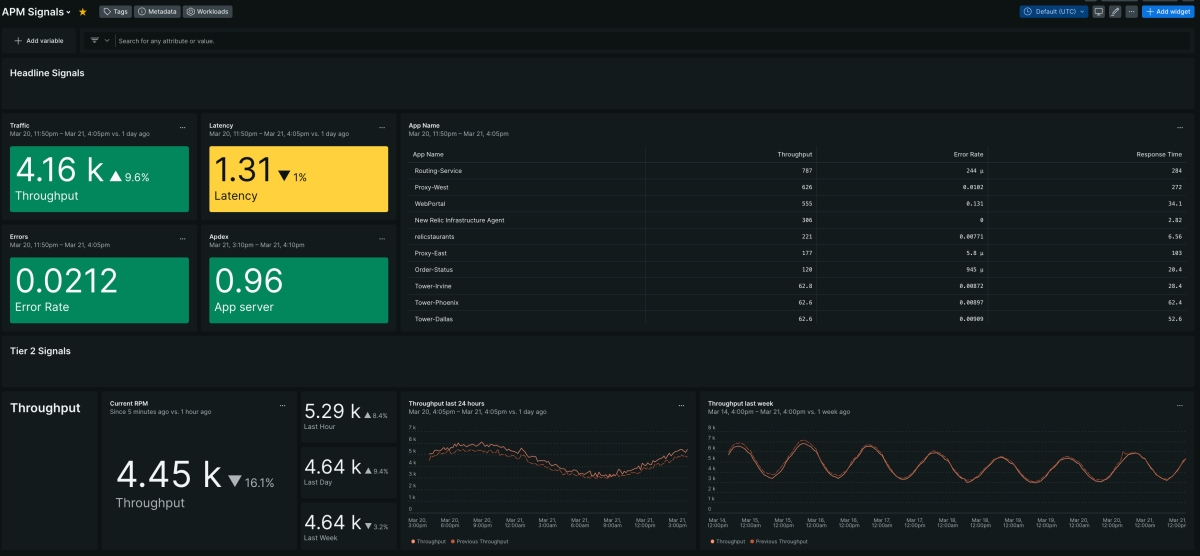This screenshot has height=556, width=1200.
Task: Select the Routing-Service table row
Action: 798,171
